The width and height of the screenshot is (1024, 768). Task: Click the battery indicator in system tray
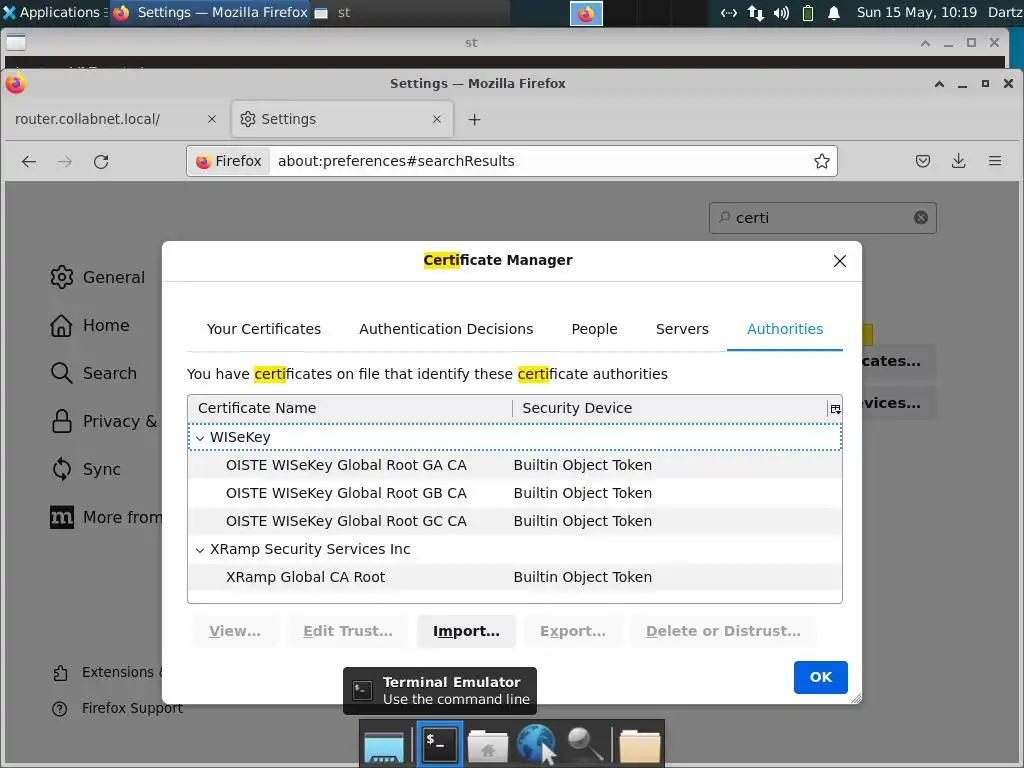808,13
